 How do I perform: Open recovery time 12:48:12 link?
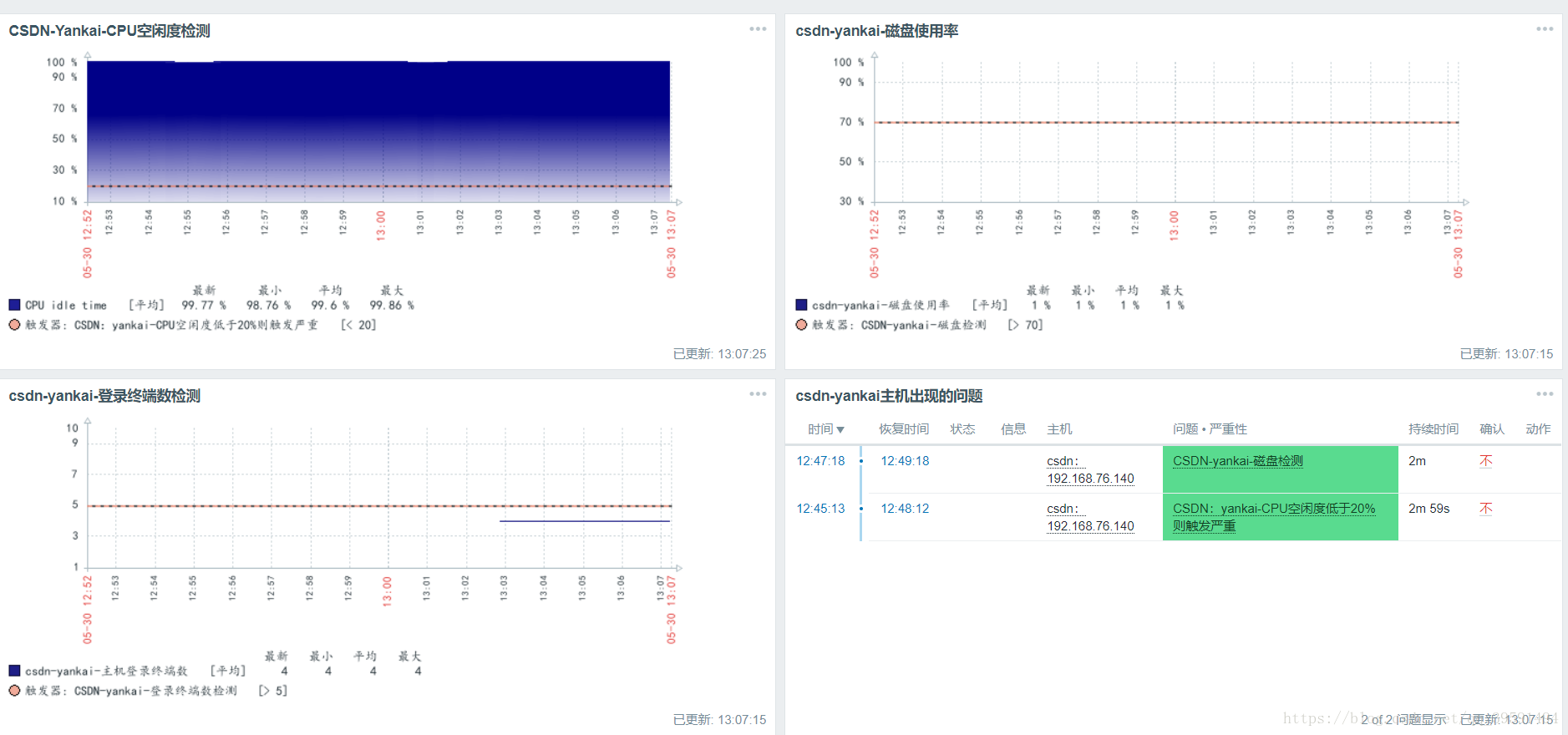click(905, 509)
